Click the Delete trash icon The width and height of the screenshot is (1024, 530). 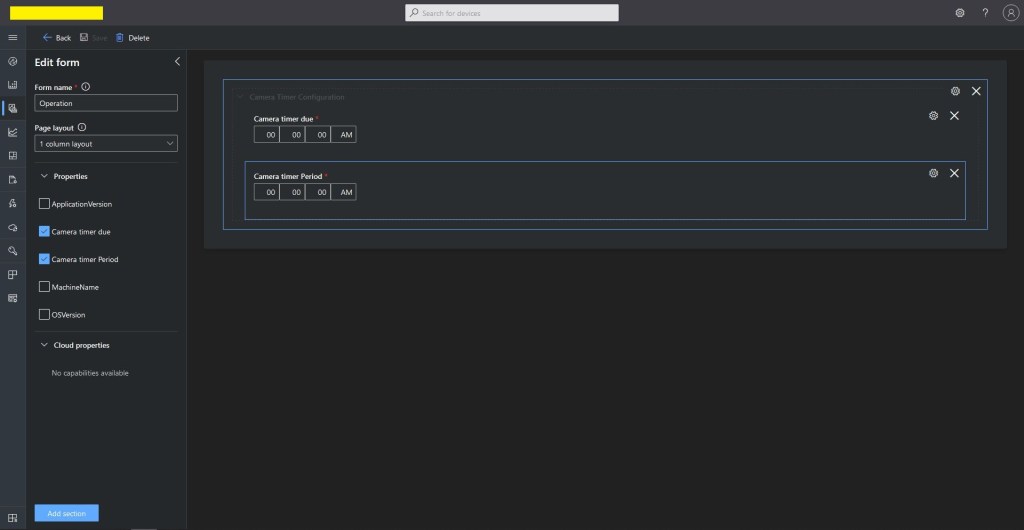[120, 38]
